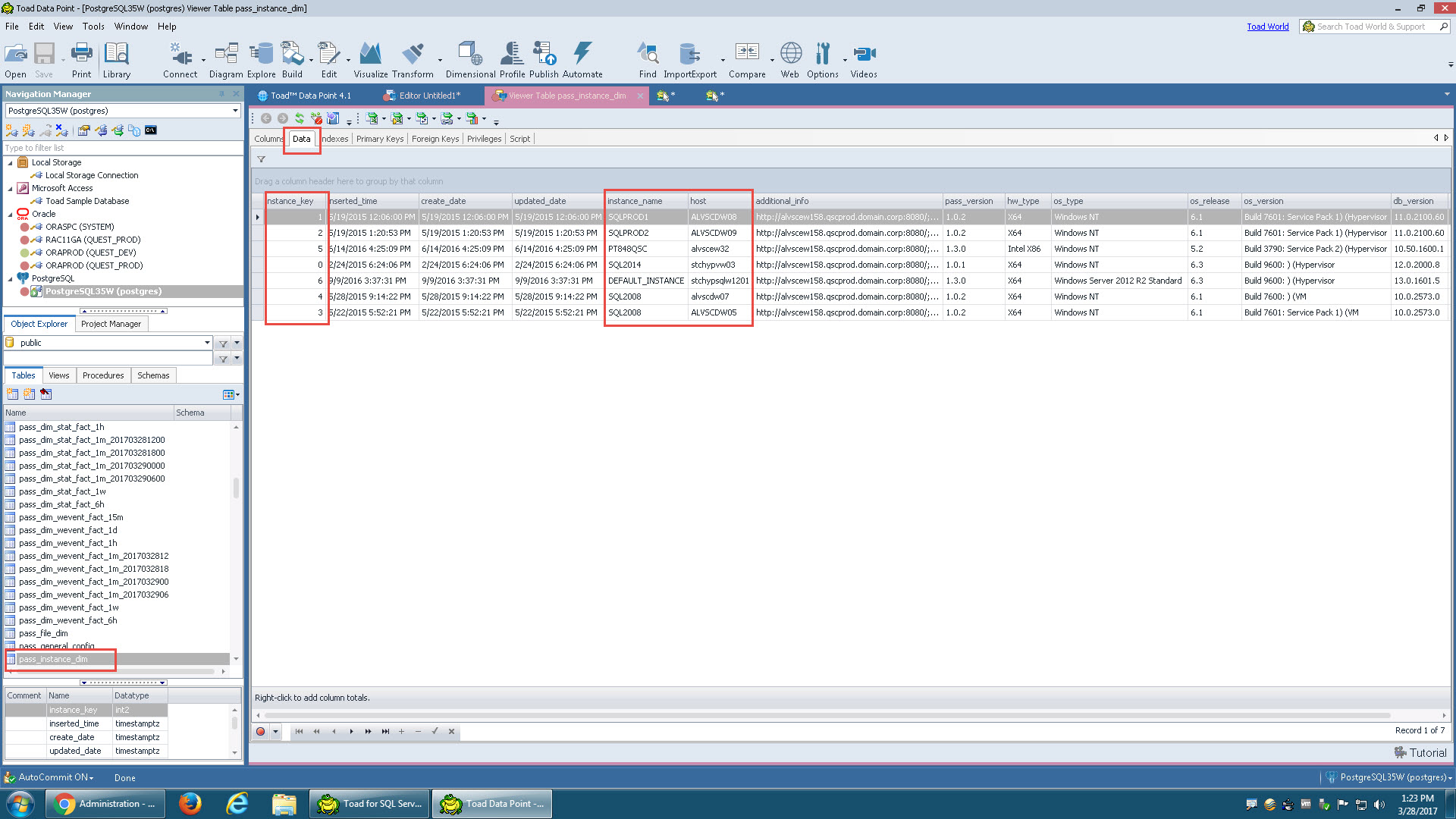
Task: Open the public schema dropdown
Action: (207, 343)
